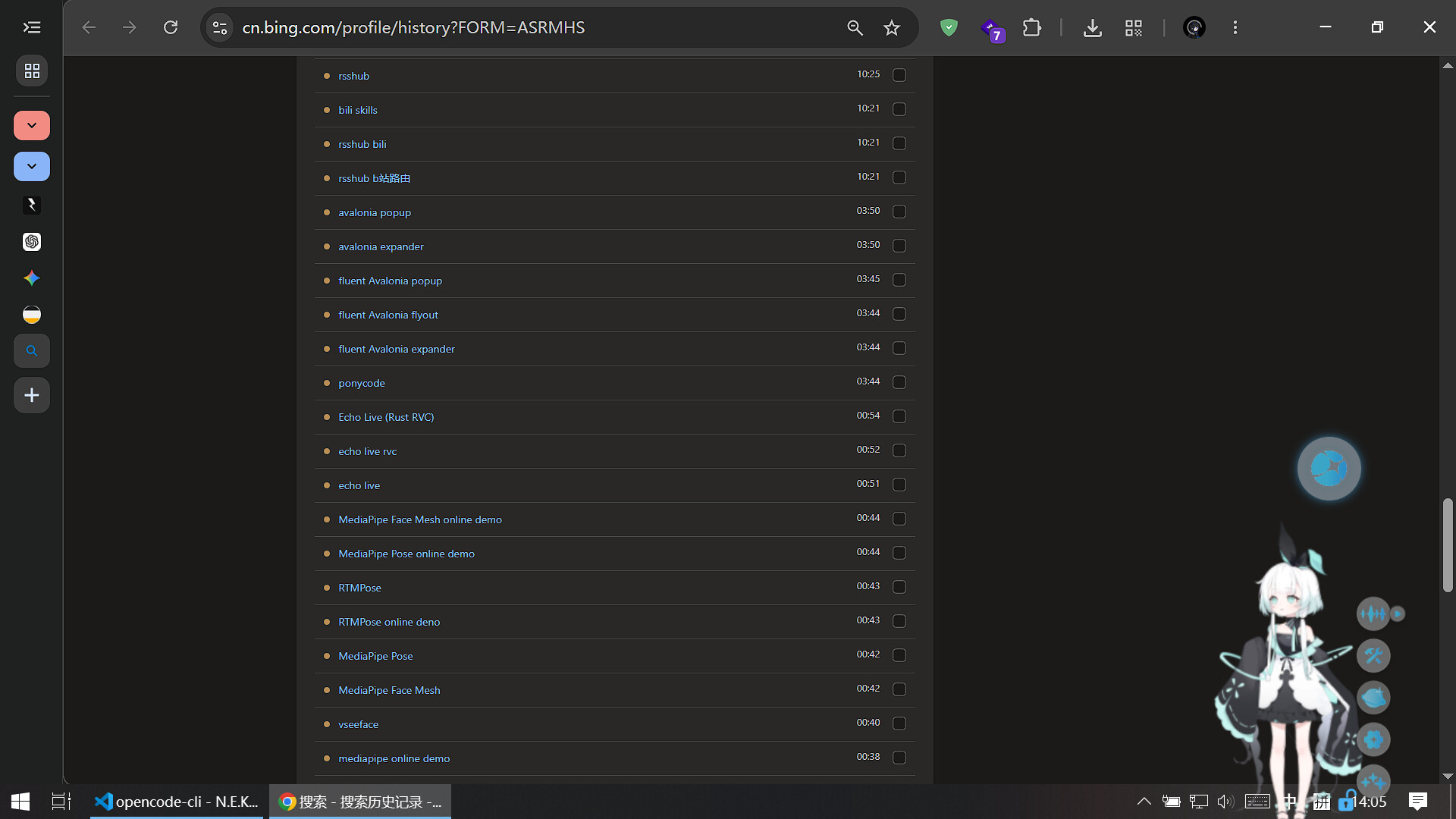Add a new tab with plus icon

tap(32, 395)
